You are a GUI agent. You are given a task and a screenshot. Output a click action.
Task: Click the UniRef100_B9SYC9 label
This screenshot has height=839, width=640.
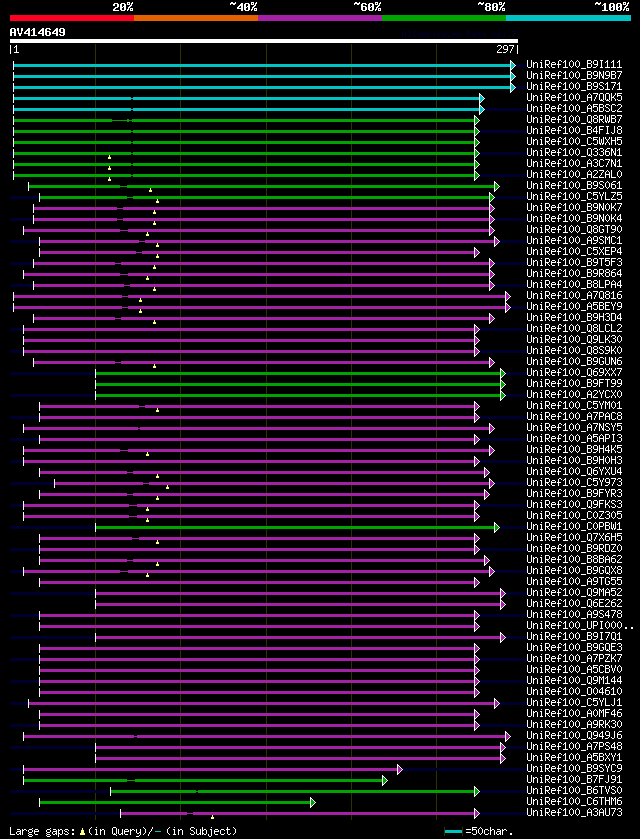tap(574, 769)
